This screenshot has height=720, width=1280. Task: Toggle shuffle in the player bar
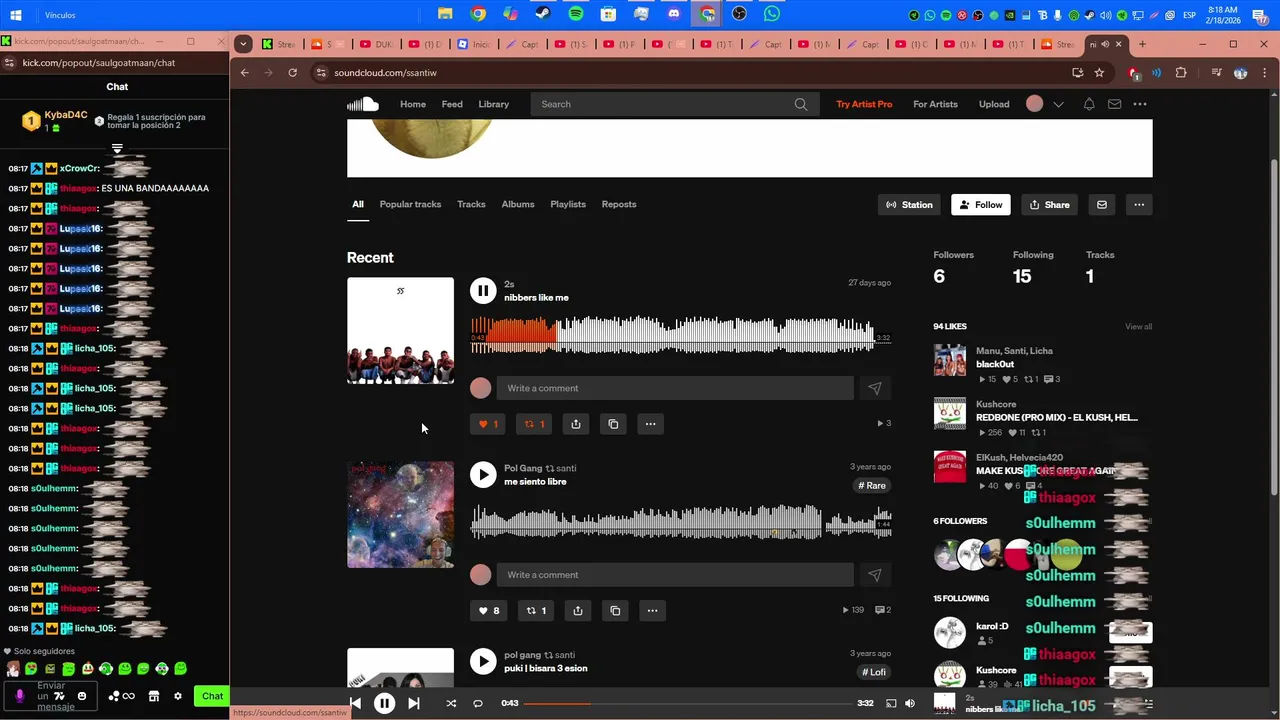[451, 703]
